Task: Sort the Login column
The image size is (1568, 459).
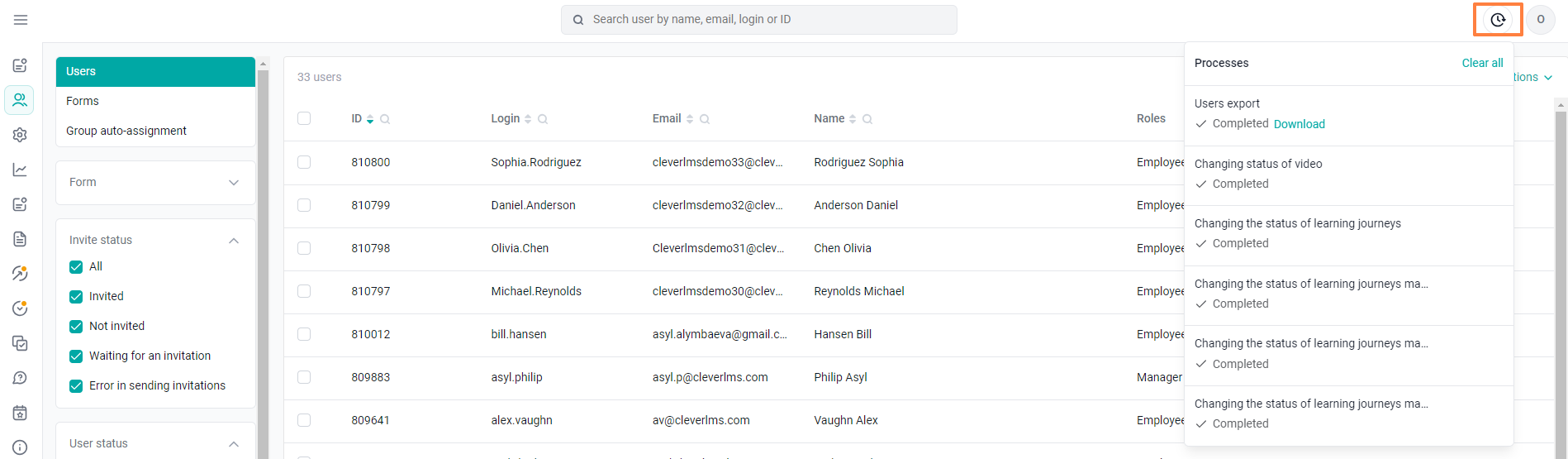Action: [528, 119]
